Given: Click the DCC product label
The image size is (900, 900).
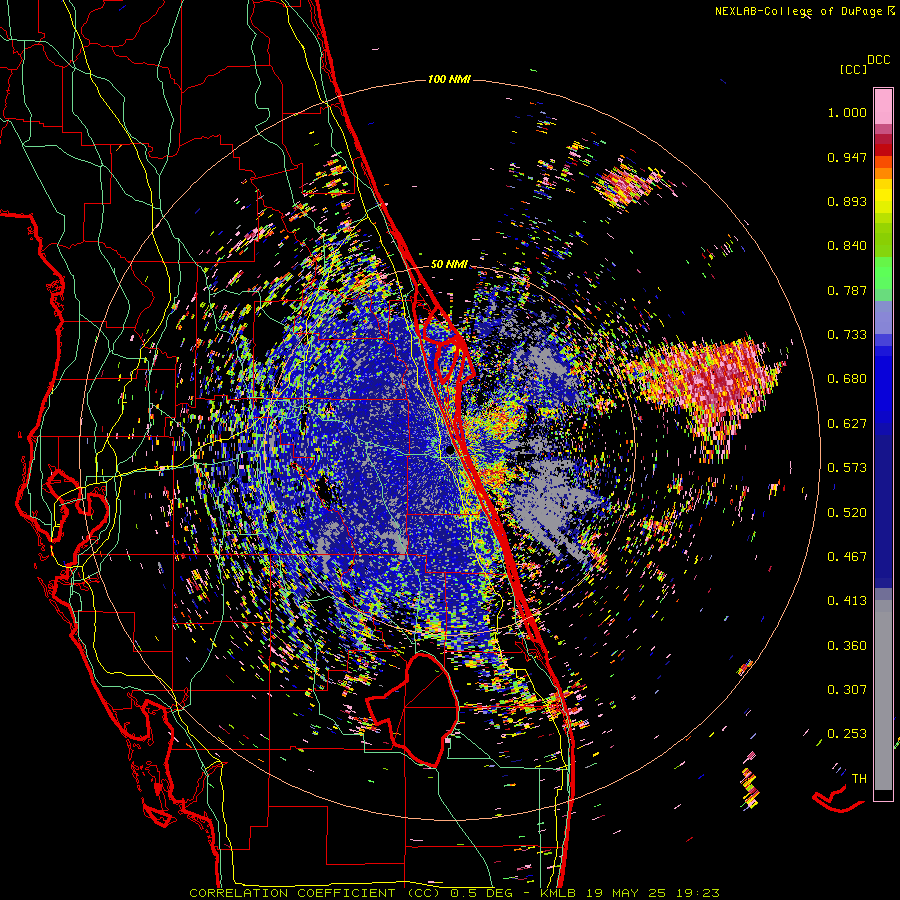Looking at the screenshot, I should pyautogui.click(x=878, y=60).
